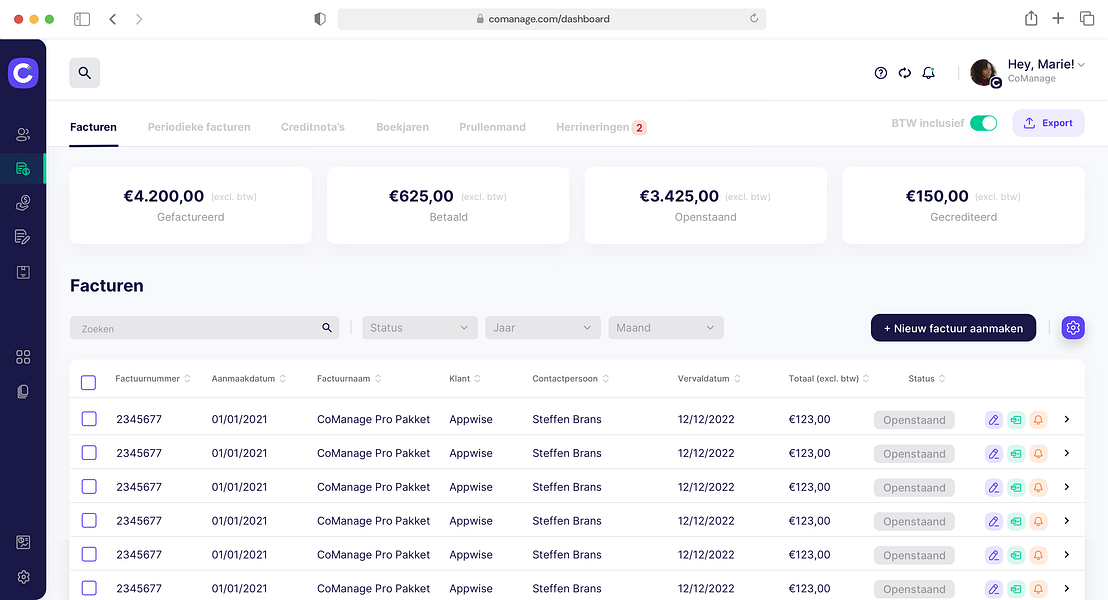
Task: Click the green payment icon in the third row
Action: [x=1016, y=488]
